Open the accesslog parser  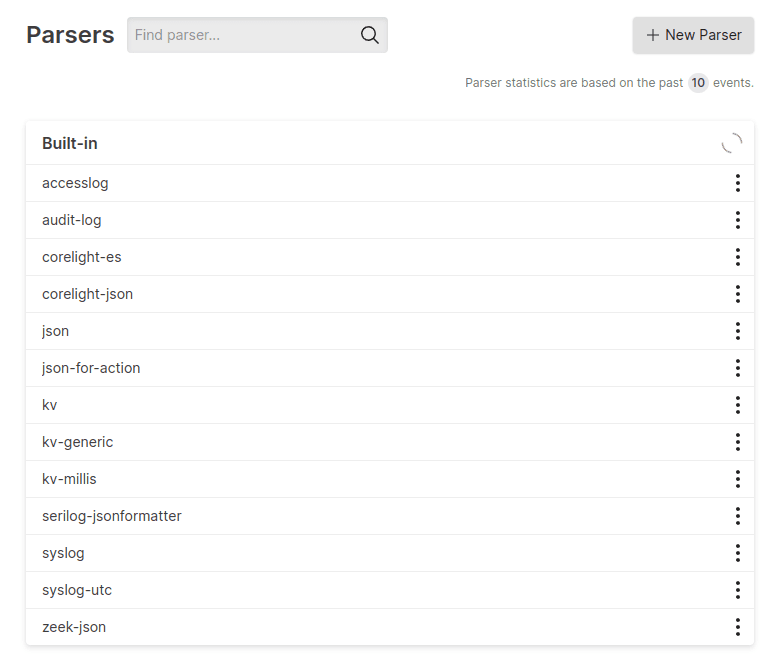(x=75, y=183)
